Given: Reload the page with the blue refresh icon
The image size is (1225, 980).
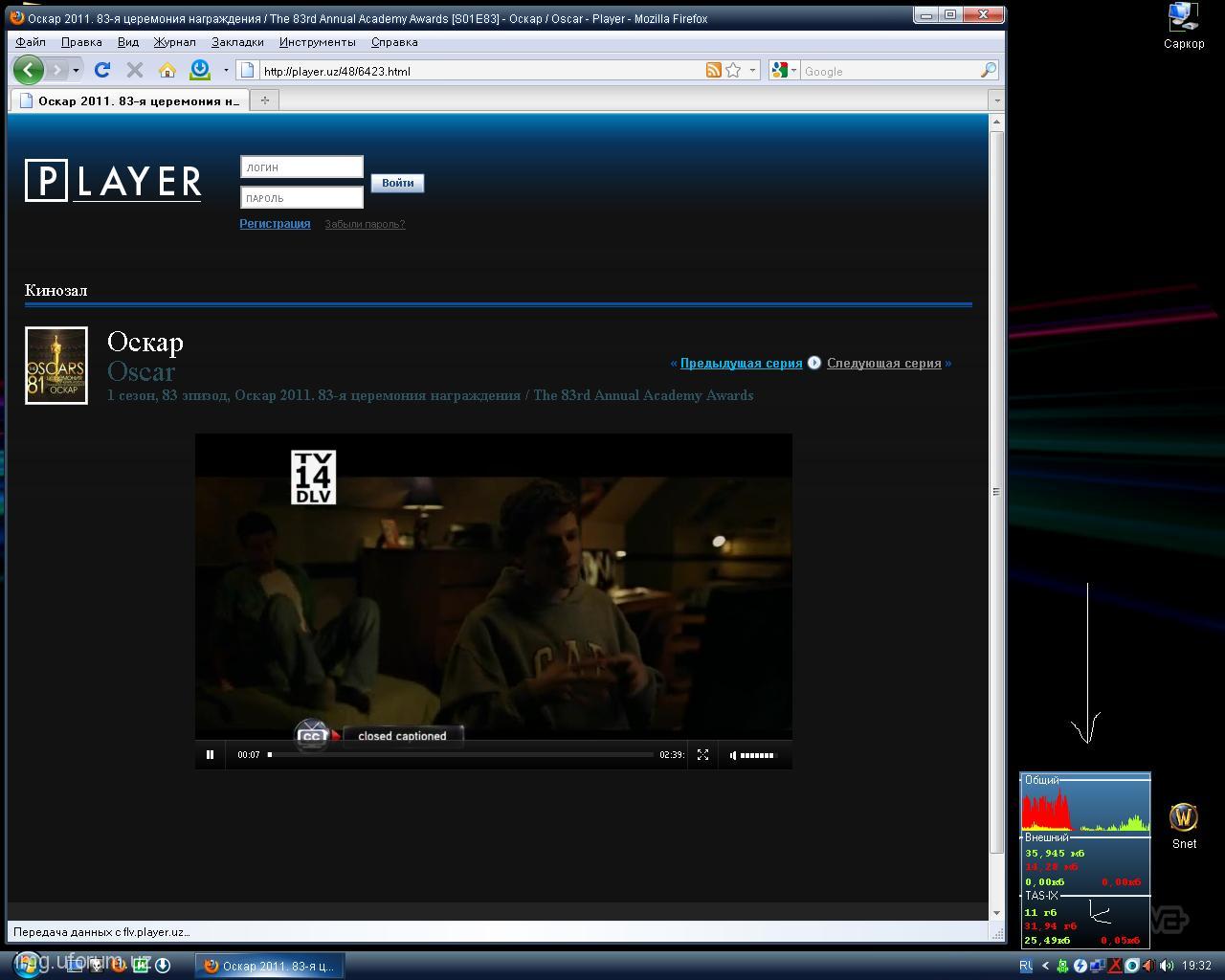Looking at the screenshot, I should pyautogui.click(x=102, y=70).
